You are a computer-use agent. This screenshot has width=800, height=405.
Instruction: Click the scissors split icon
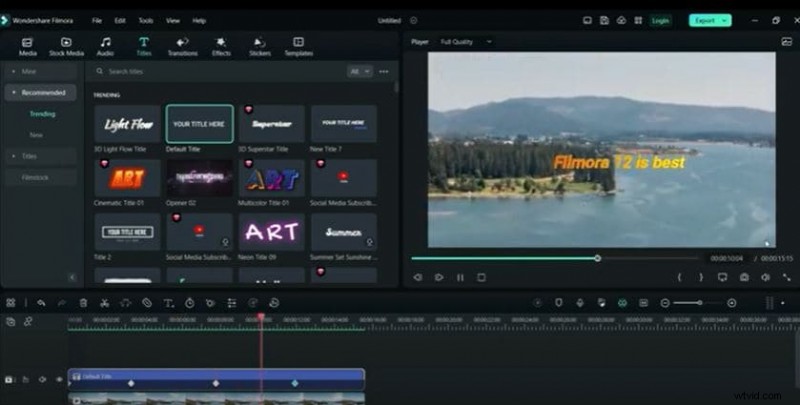pyautogui.click(x=105, y=303)
